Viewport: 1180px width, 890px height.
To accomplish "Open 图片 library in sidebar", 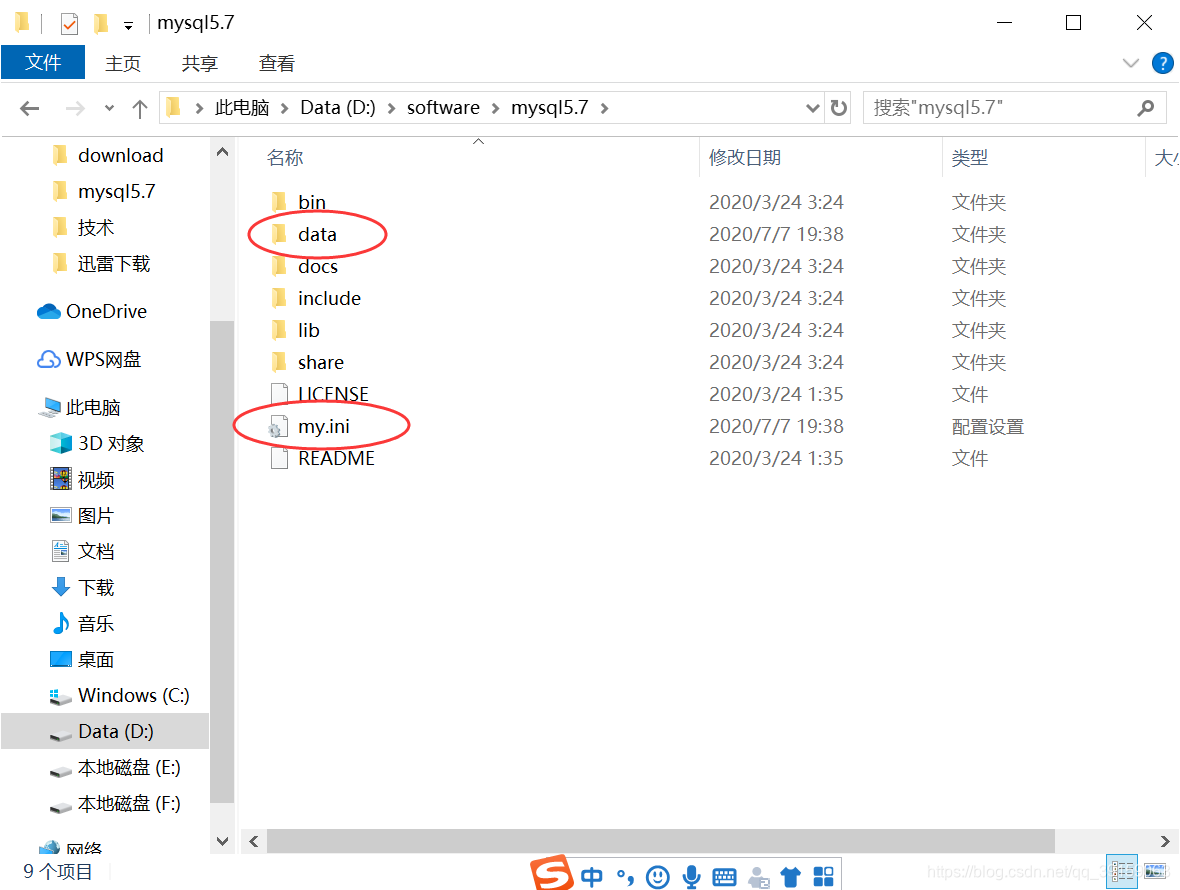I will click(96, 515).
